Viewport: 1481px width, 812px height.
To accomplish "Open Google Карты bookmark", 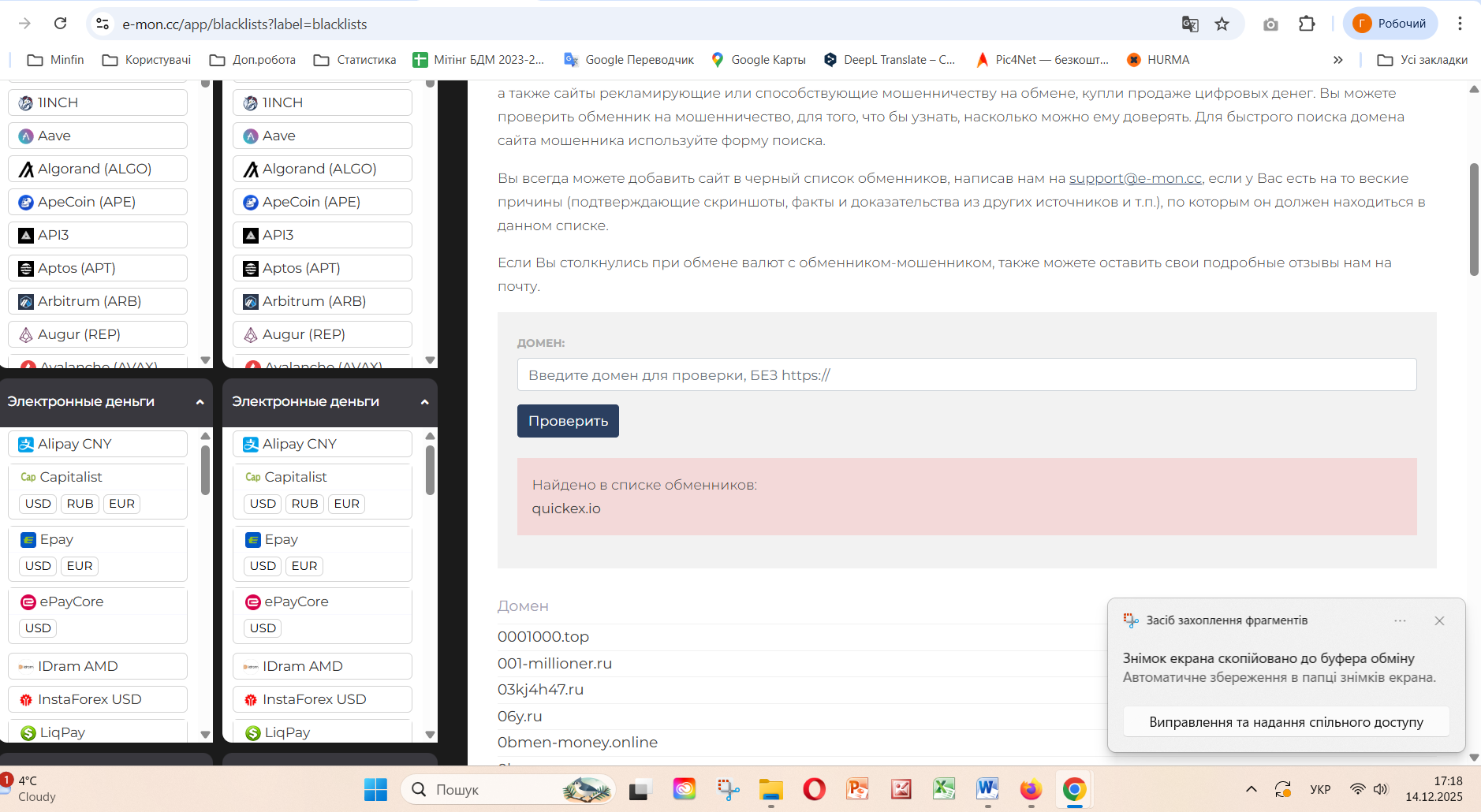I will pos(758,60).
